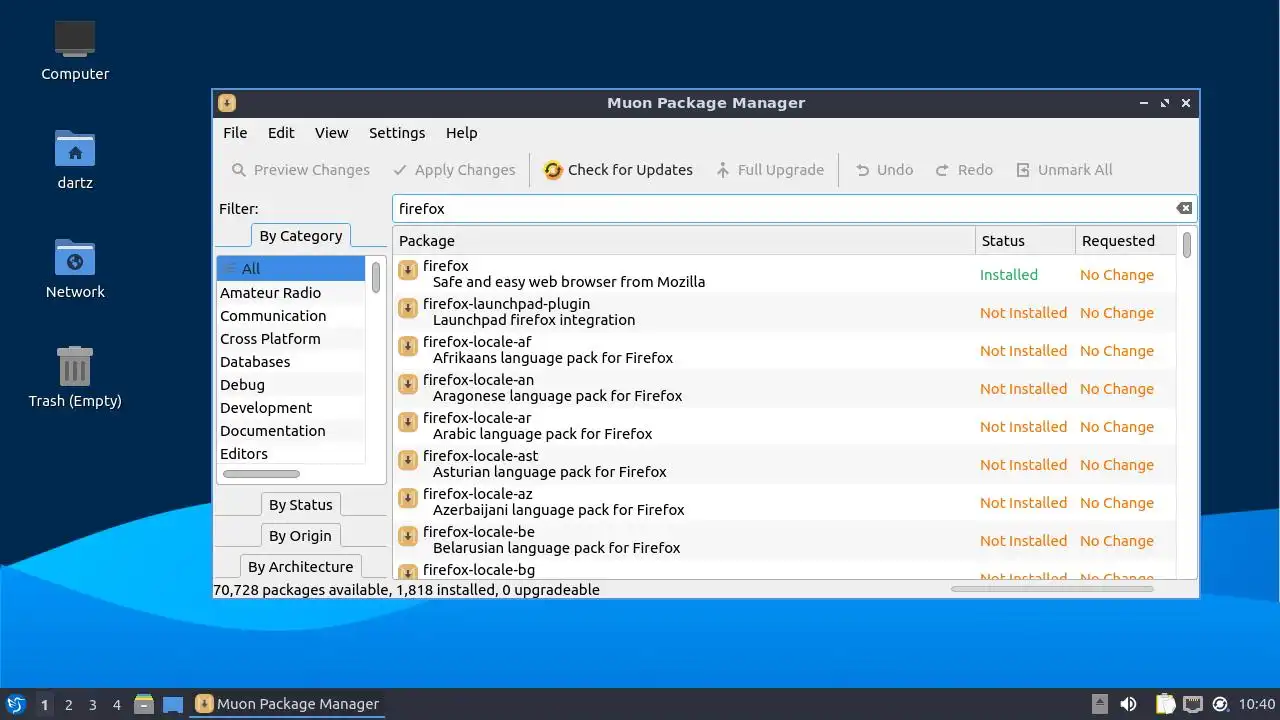Click the category list vertical scrollbar
This screenshot has width=1280, height=720.
376,277
